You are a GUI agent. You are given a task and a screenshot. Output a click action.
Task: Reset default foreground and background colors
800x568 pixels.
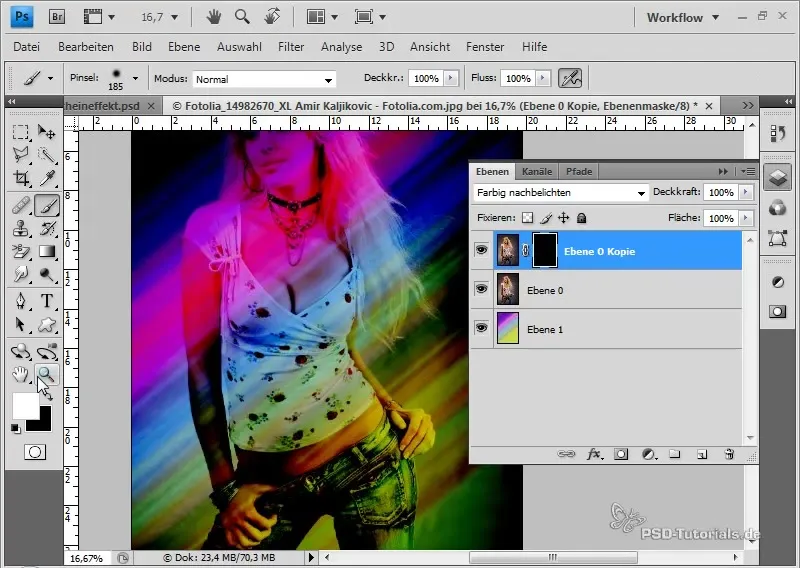(x=16, y=429)
